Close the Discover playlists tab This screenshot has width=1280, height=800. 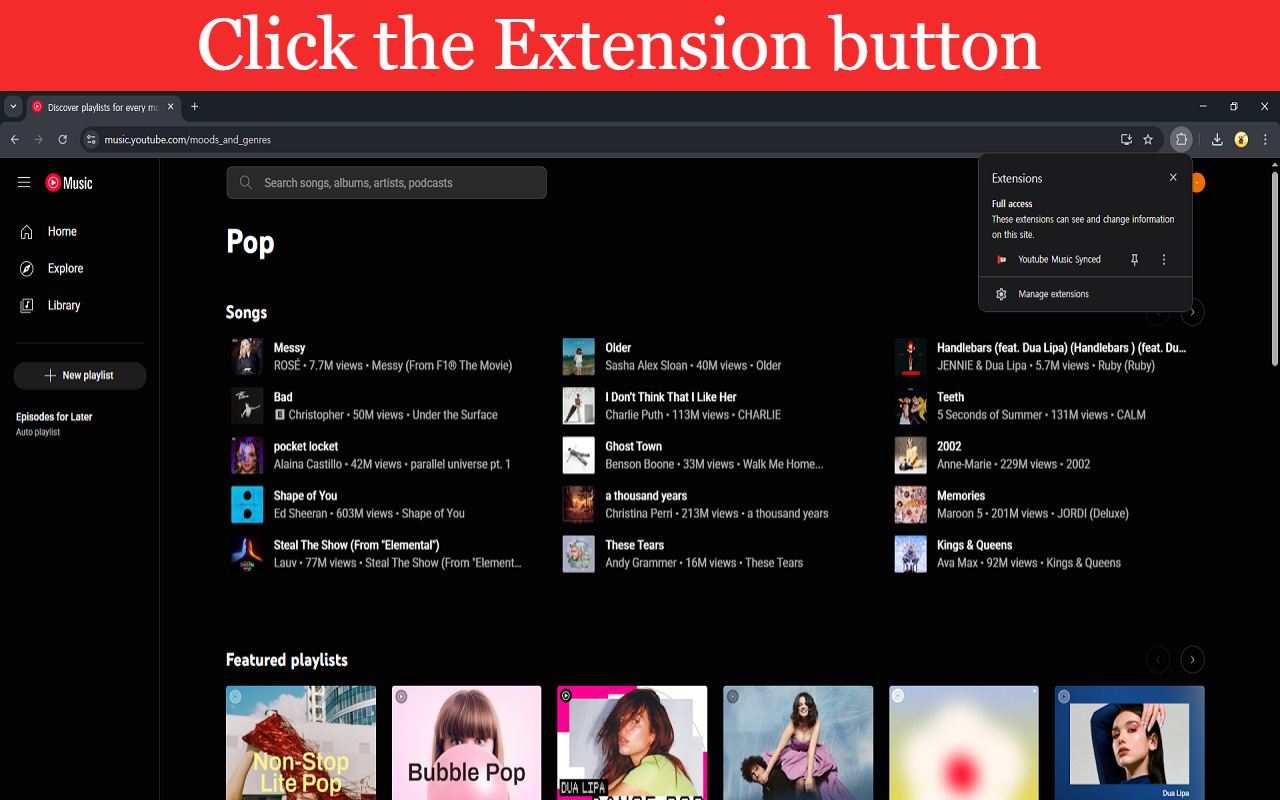[x=171, y=107]
